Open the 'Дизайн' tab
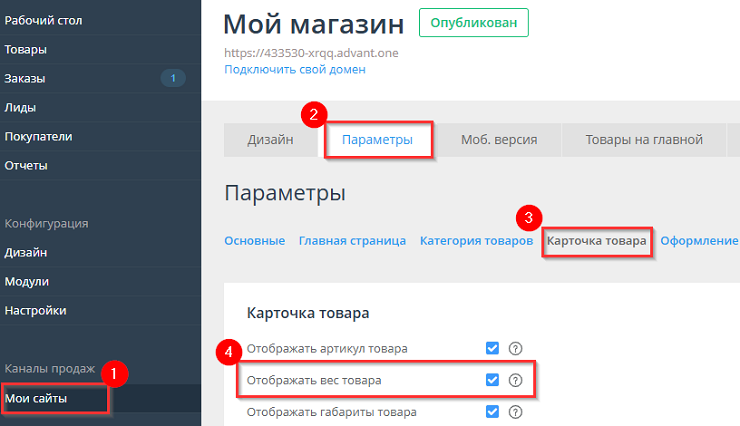Image resolution: width=740 pixels, height=426 pixels. (270, 140)
